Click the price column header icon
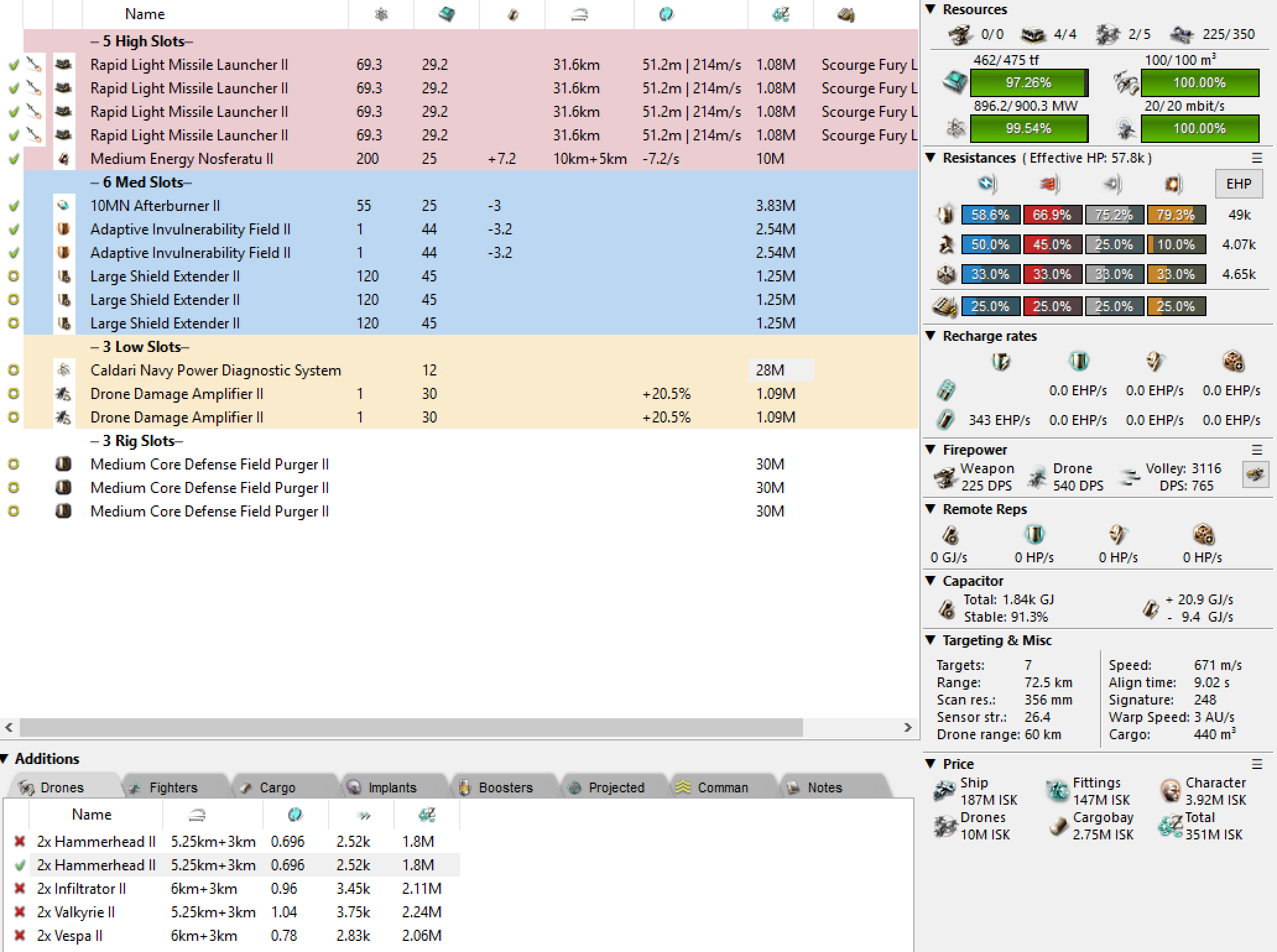Image resolution: width=1277 pixels, height=952 pixels. click(x=781, y=14)
